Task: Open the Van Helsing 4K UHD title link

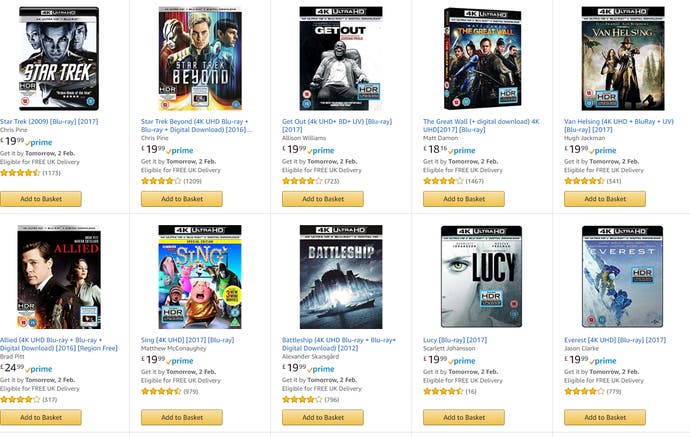Action: point(619,125)
